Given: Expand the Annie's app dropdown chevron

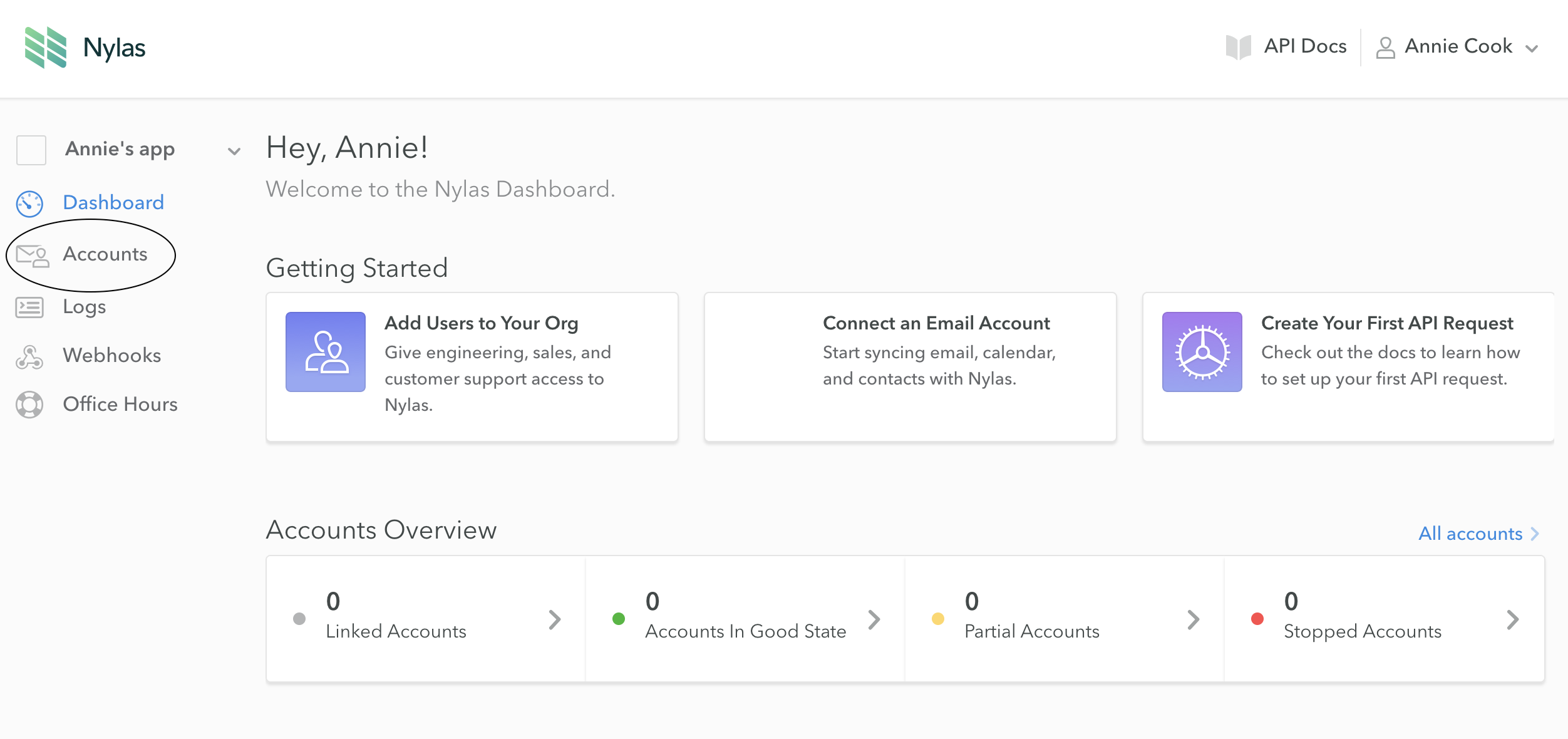Looking at the screenshot, I should pos(234,151).
